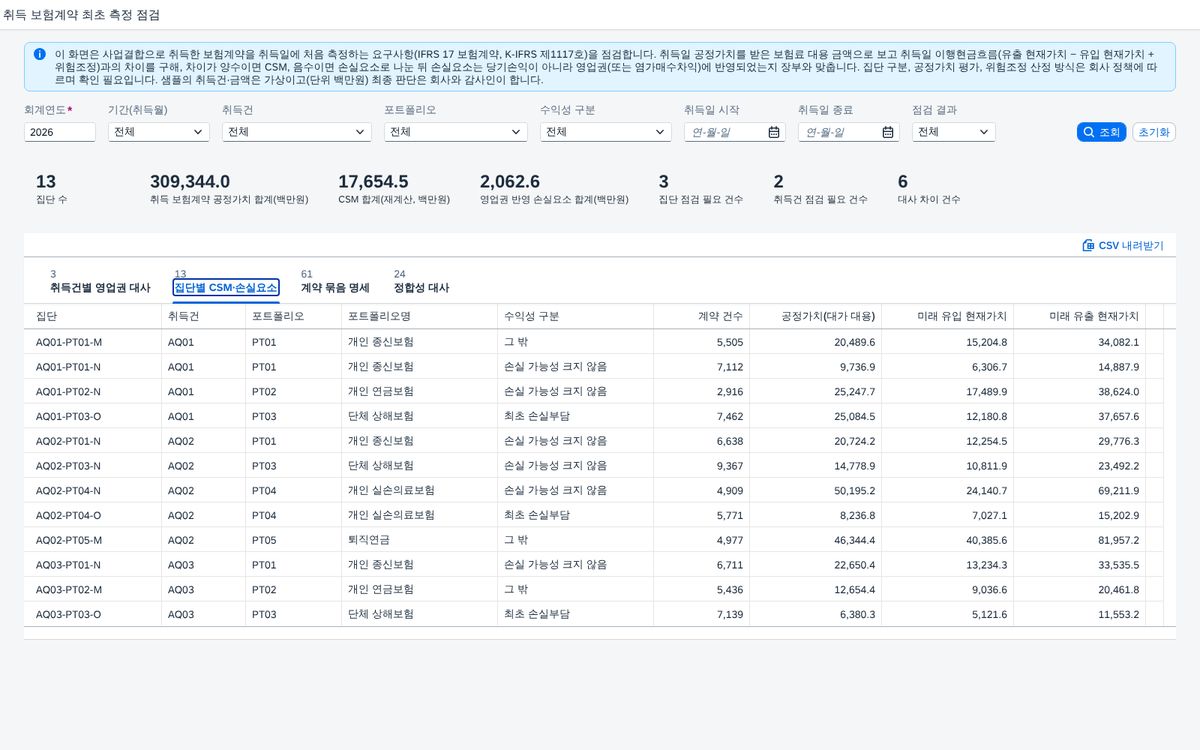Click the 미래 유입 현재가치 column header
The width and height of the screenshot is (1200, 750).
(x=947, y=316)
